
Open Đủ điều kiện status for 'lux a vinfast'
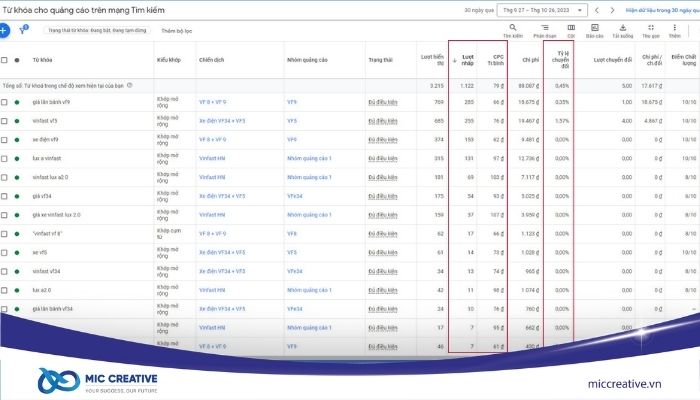coord(383,158)
